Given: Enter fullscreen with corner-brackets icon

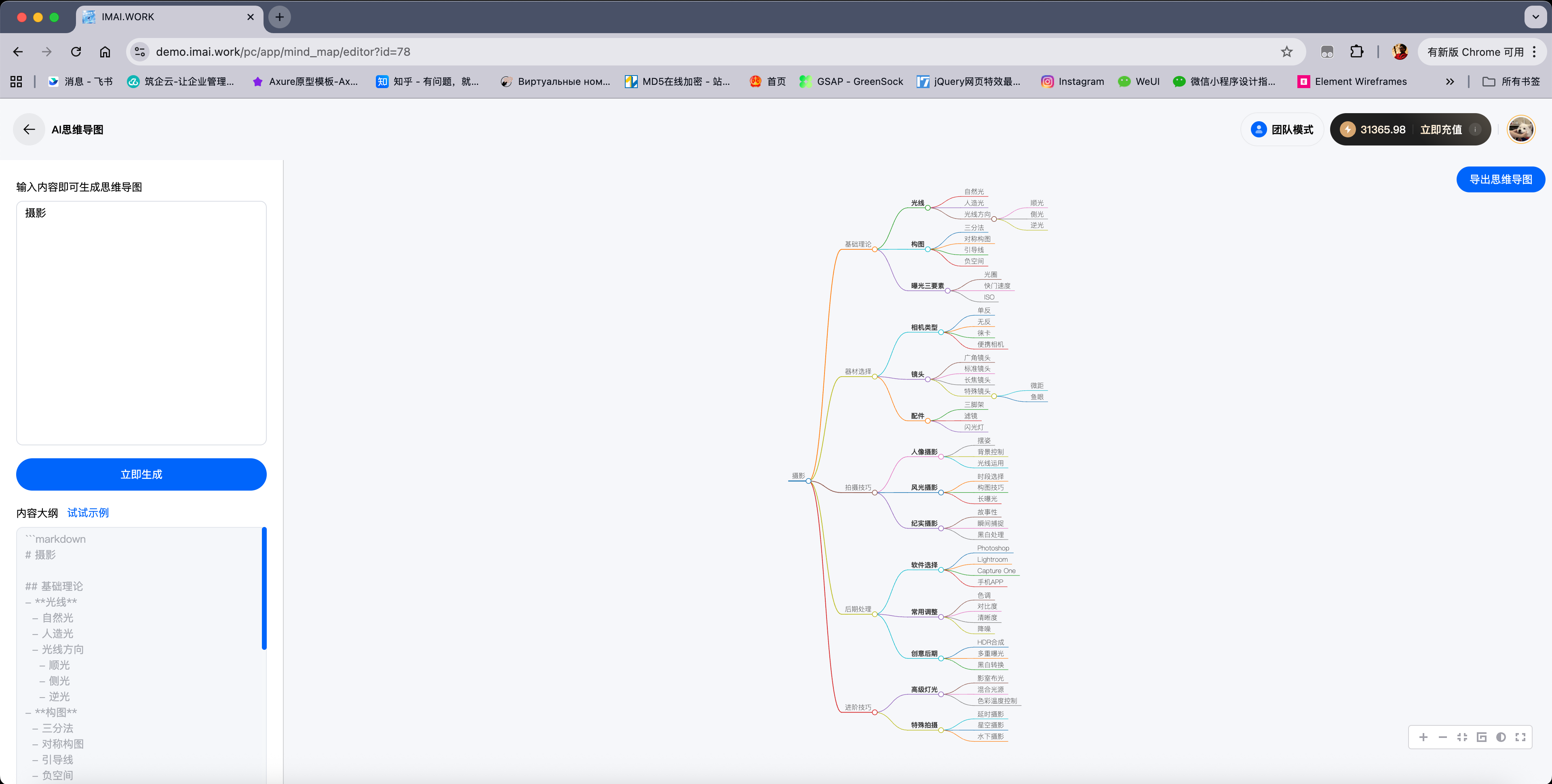Looking at the screenshot, I should (1520, 737).
